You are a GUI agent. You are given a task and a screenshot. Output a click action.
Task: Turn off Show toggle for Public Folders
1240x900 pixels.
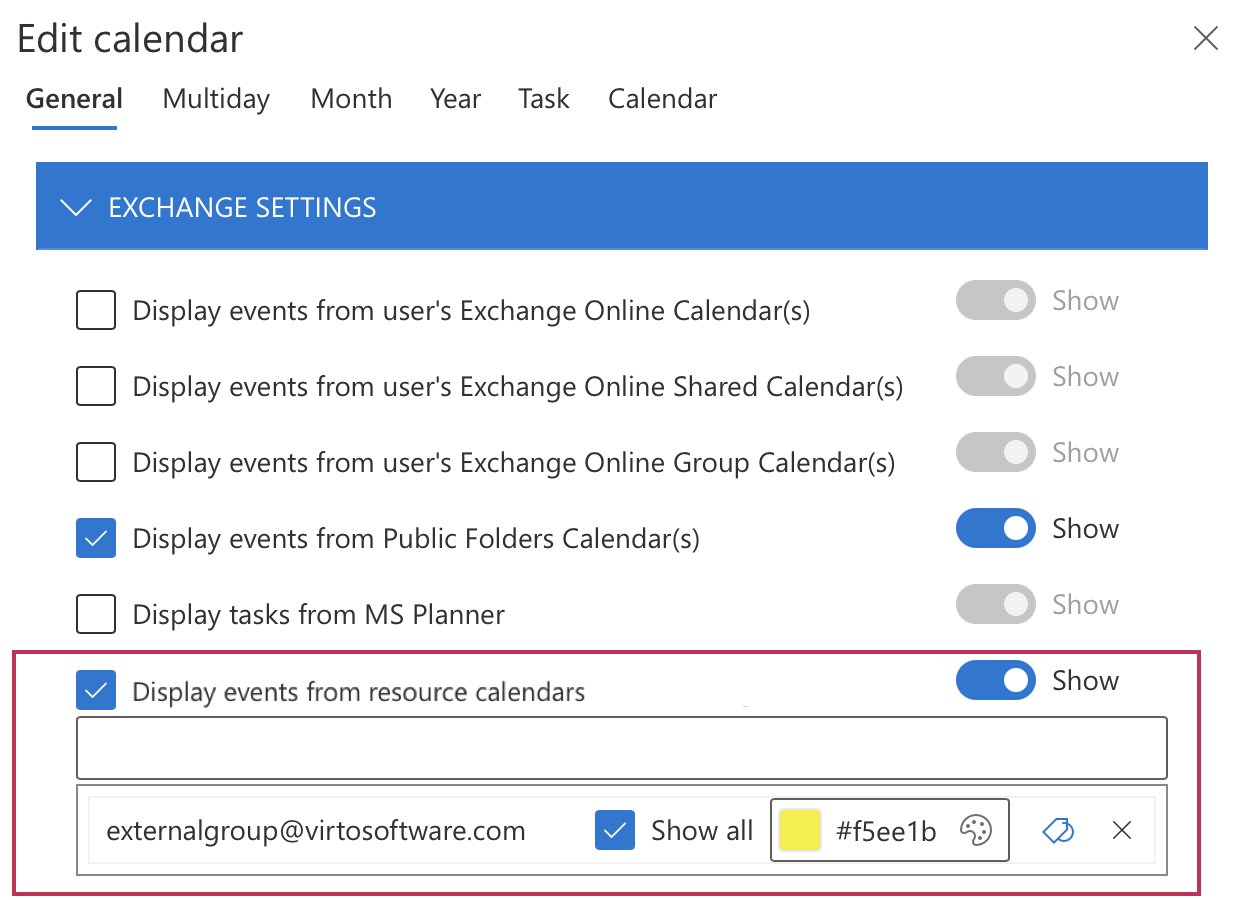(x=995, y=529)
